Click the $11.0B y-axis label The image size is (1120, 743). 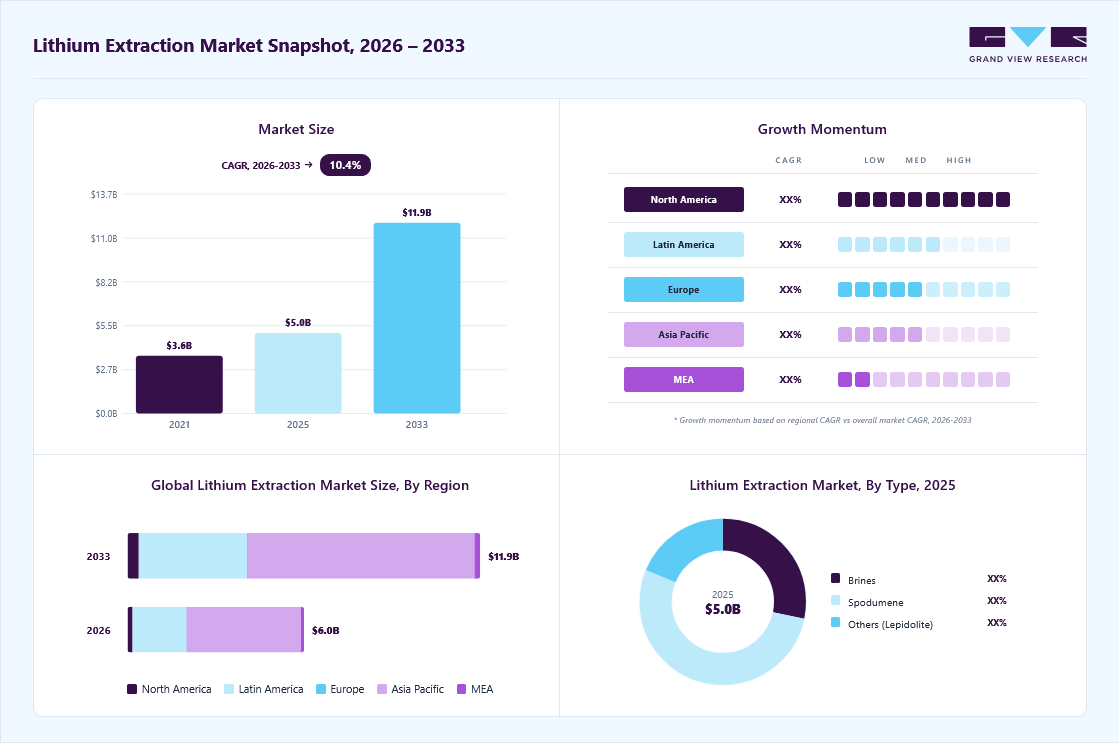(104, 239)
